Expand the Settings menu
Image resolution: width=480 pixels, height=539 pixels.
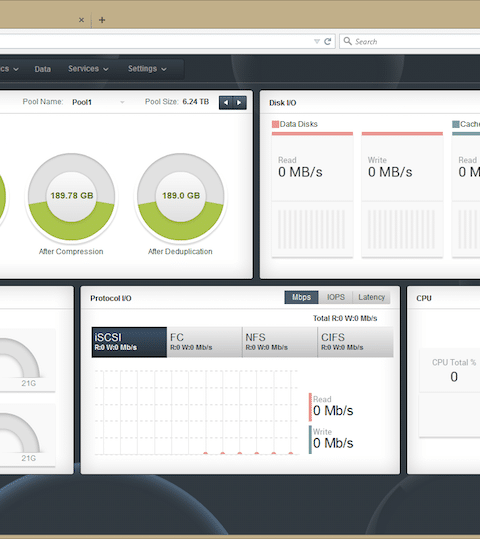coord(147,69)
